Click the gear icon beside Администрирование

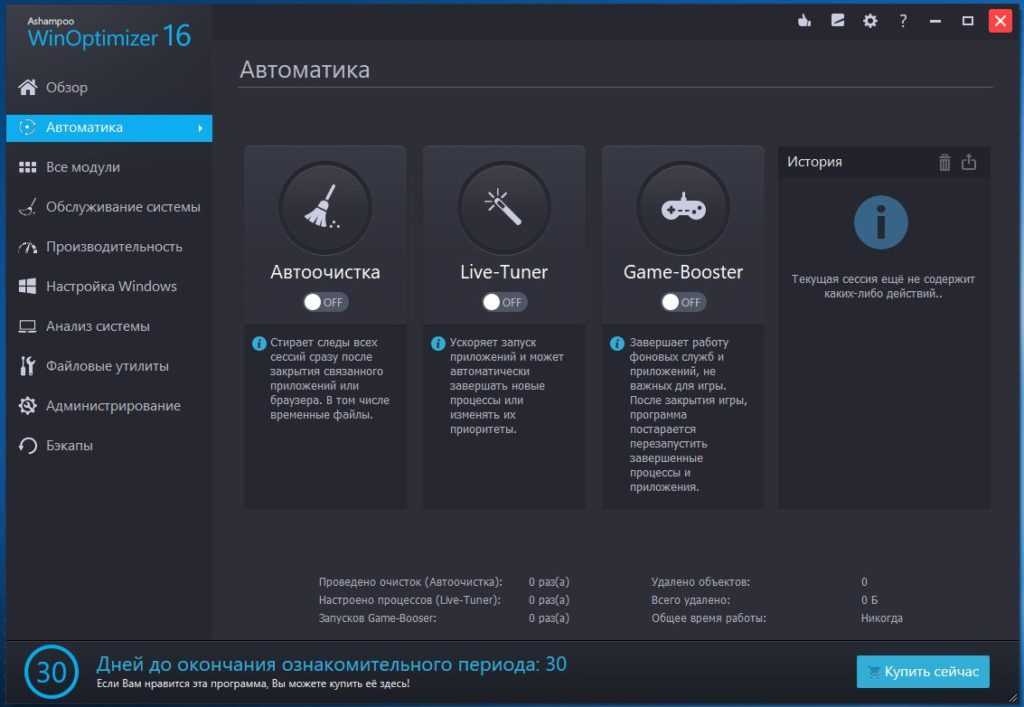(x=27, y=405)
